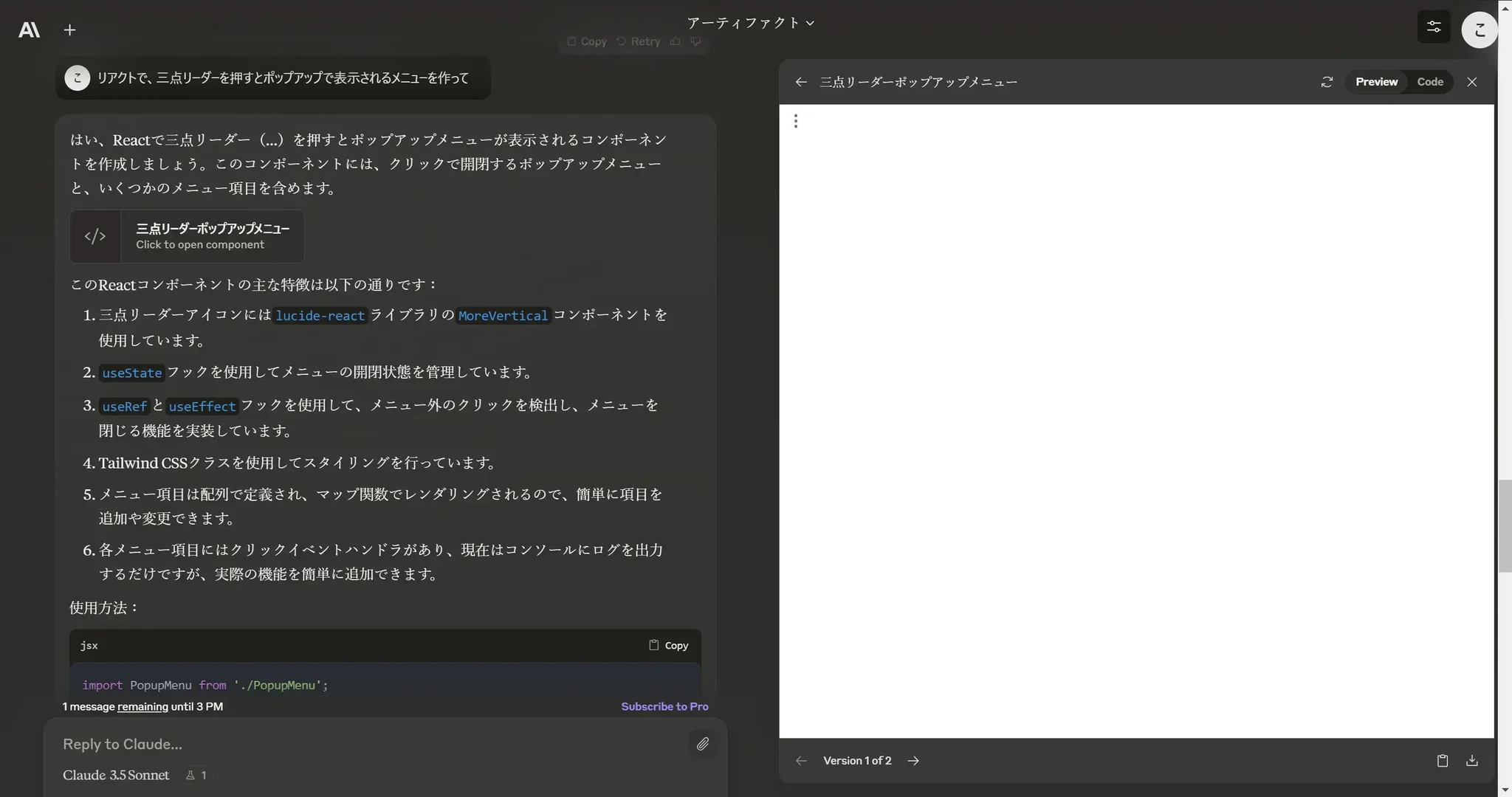
Task: Click the three-dot menu in preview
Action: click(x=795, y=121)
